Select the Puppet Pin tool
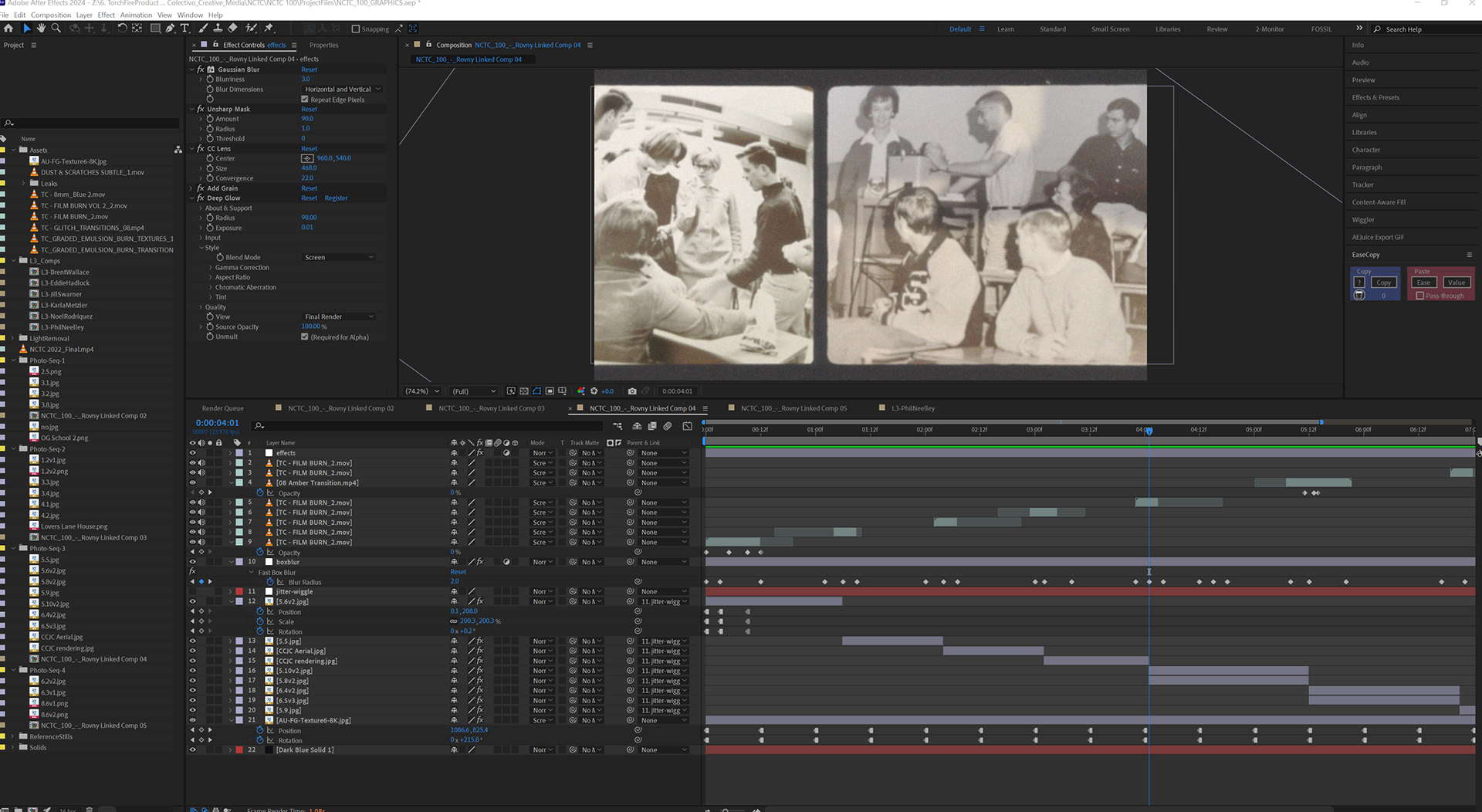 click(269, 29)
